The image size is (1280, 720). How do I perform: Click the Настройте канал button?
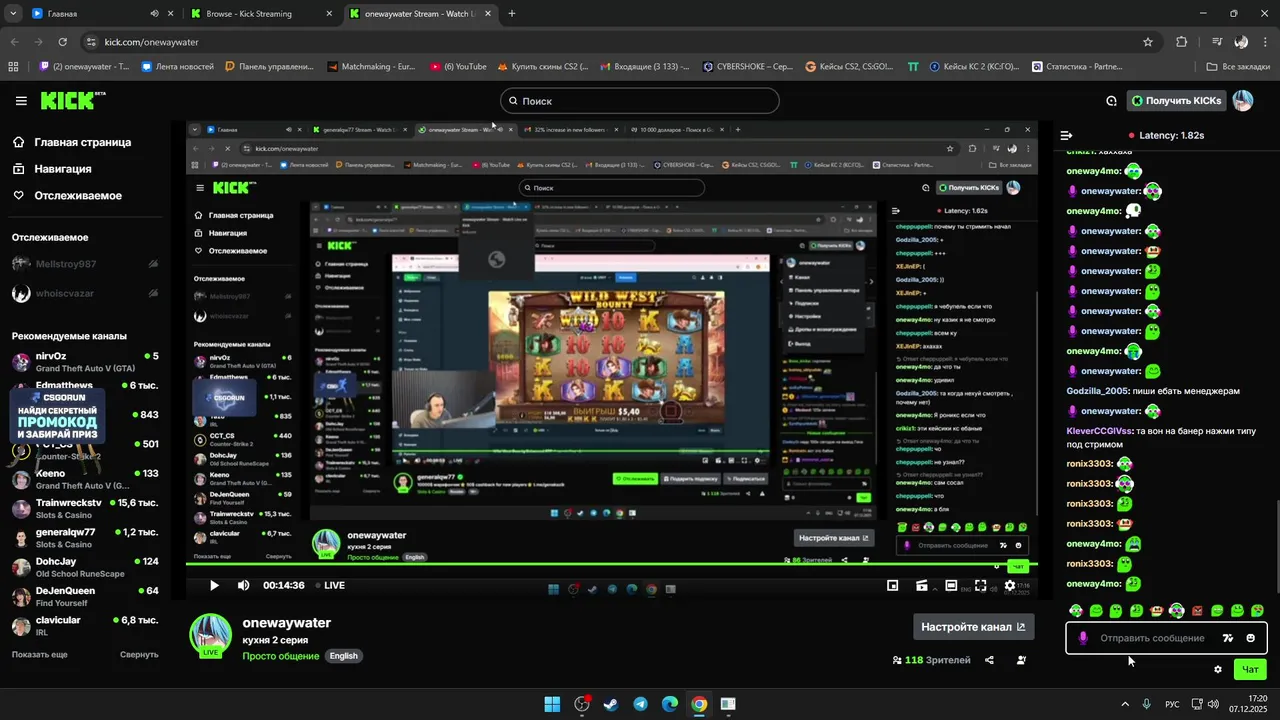[973, 627]
